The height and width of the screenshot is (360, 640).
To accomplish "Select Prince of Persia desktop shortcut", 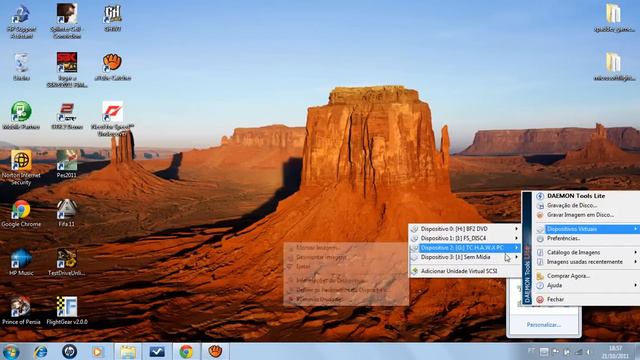I will point(21,311).
